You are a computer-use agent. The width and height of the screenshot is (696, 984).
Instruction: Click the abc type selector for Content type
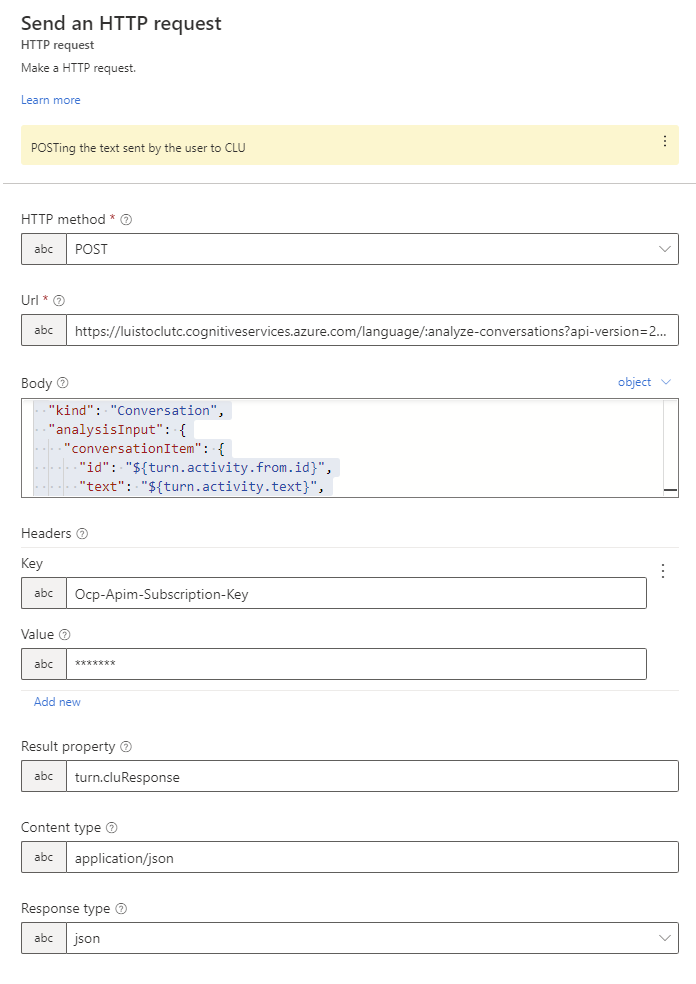coord(44,857)
